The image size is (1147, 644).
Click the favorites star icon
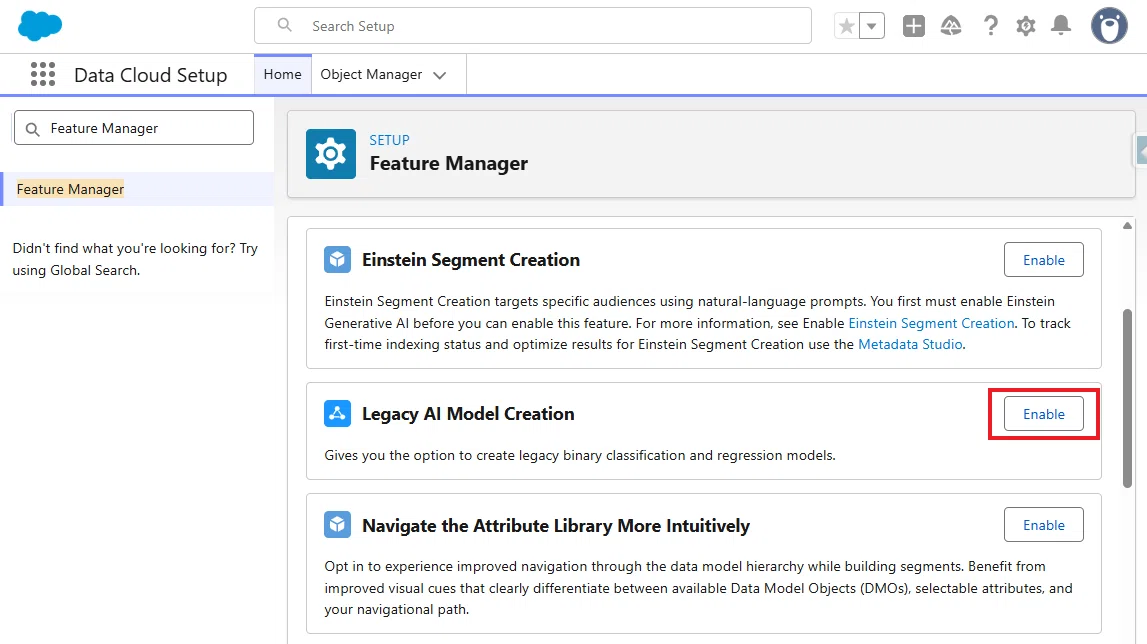(x=846, y=26)
